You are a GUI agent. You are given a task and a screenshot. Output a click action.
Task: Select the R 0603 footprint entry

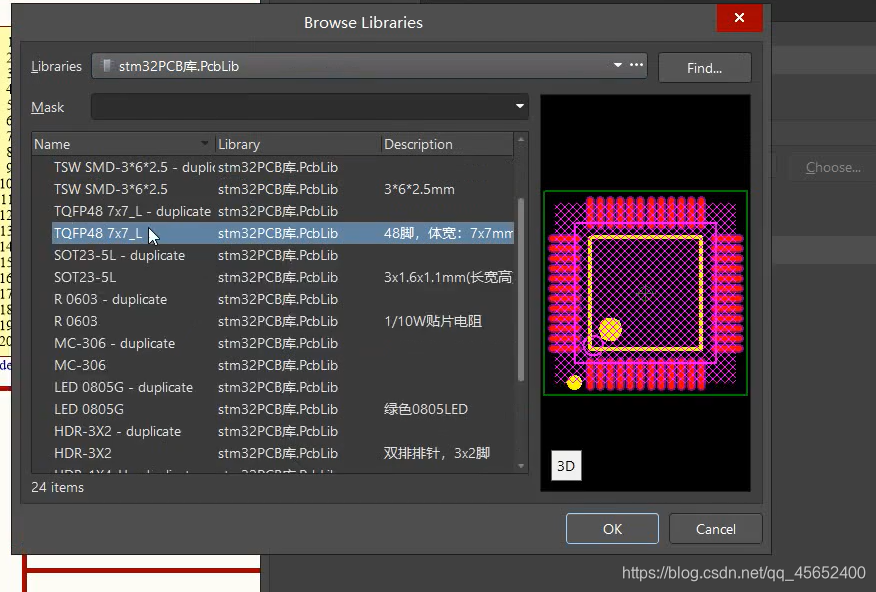coord(76,321)
